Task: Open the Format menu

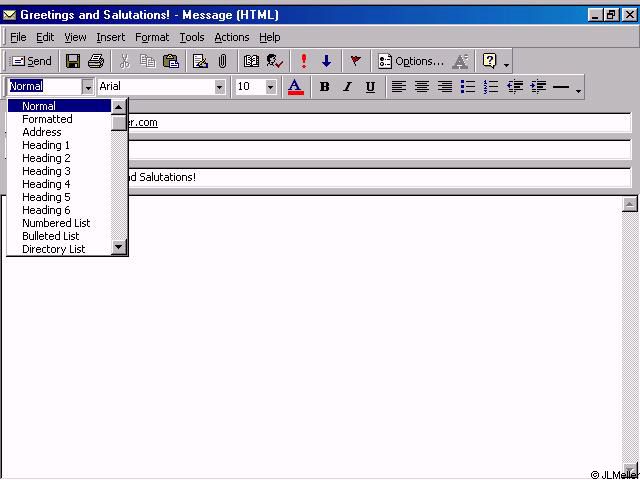Action: pyautogui.click(x=152, y=38)
